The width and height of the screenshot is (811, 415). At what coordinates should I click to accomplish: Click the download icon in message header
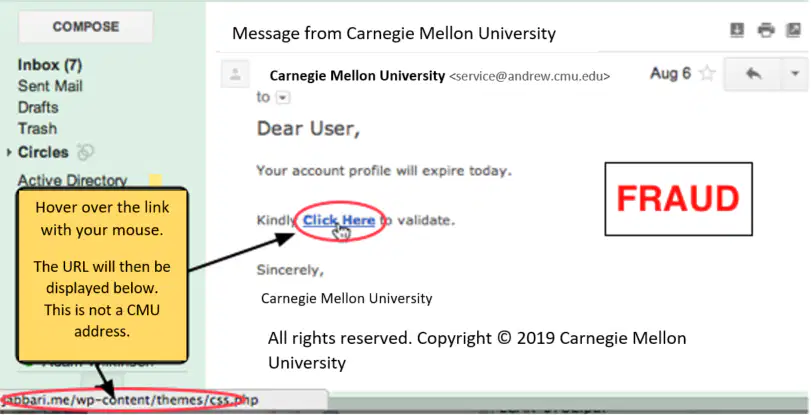pyautogui.click(x=737, y=30)
